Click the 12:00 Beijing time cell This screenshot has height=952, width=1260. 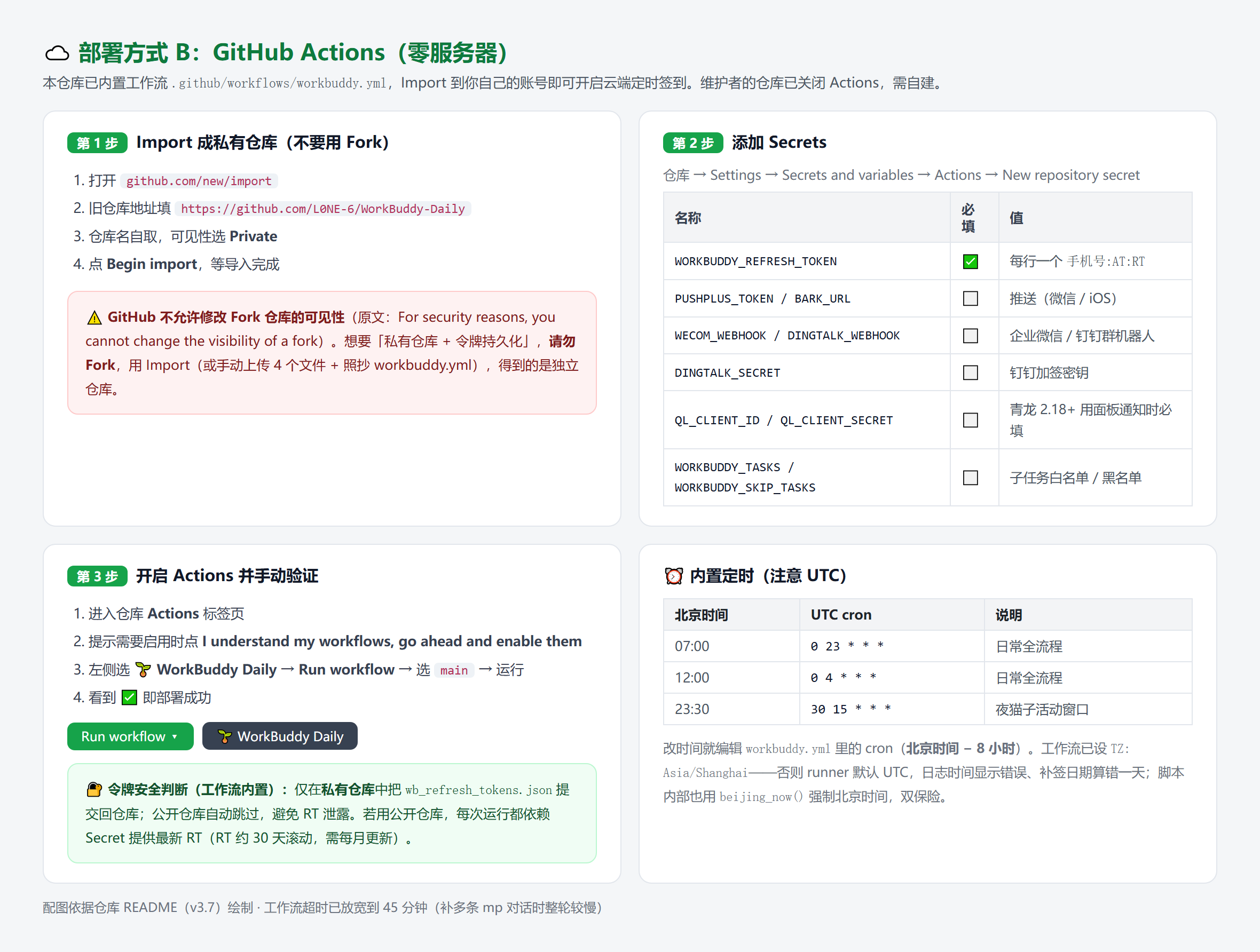[x=731, y=678]
